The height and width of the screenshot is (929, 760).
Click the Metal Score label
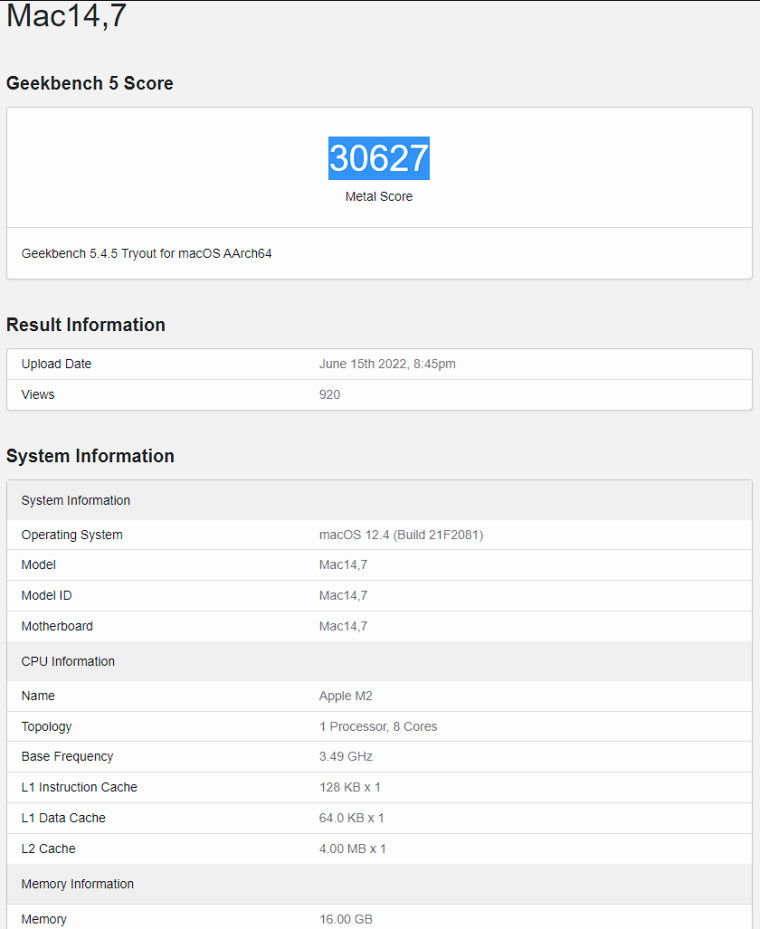coord(379,197)
